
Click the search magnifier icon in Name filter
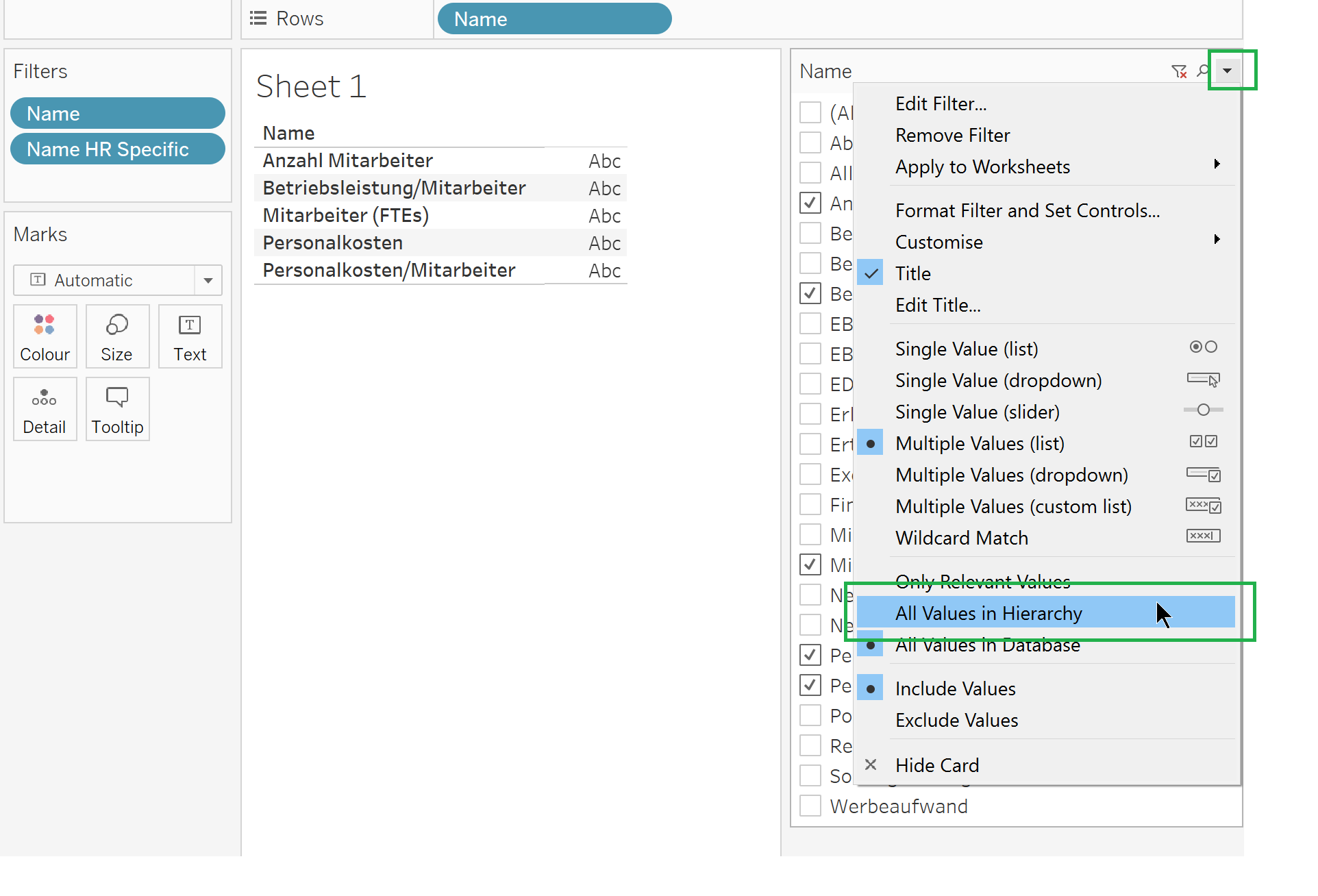point(1203,71)
